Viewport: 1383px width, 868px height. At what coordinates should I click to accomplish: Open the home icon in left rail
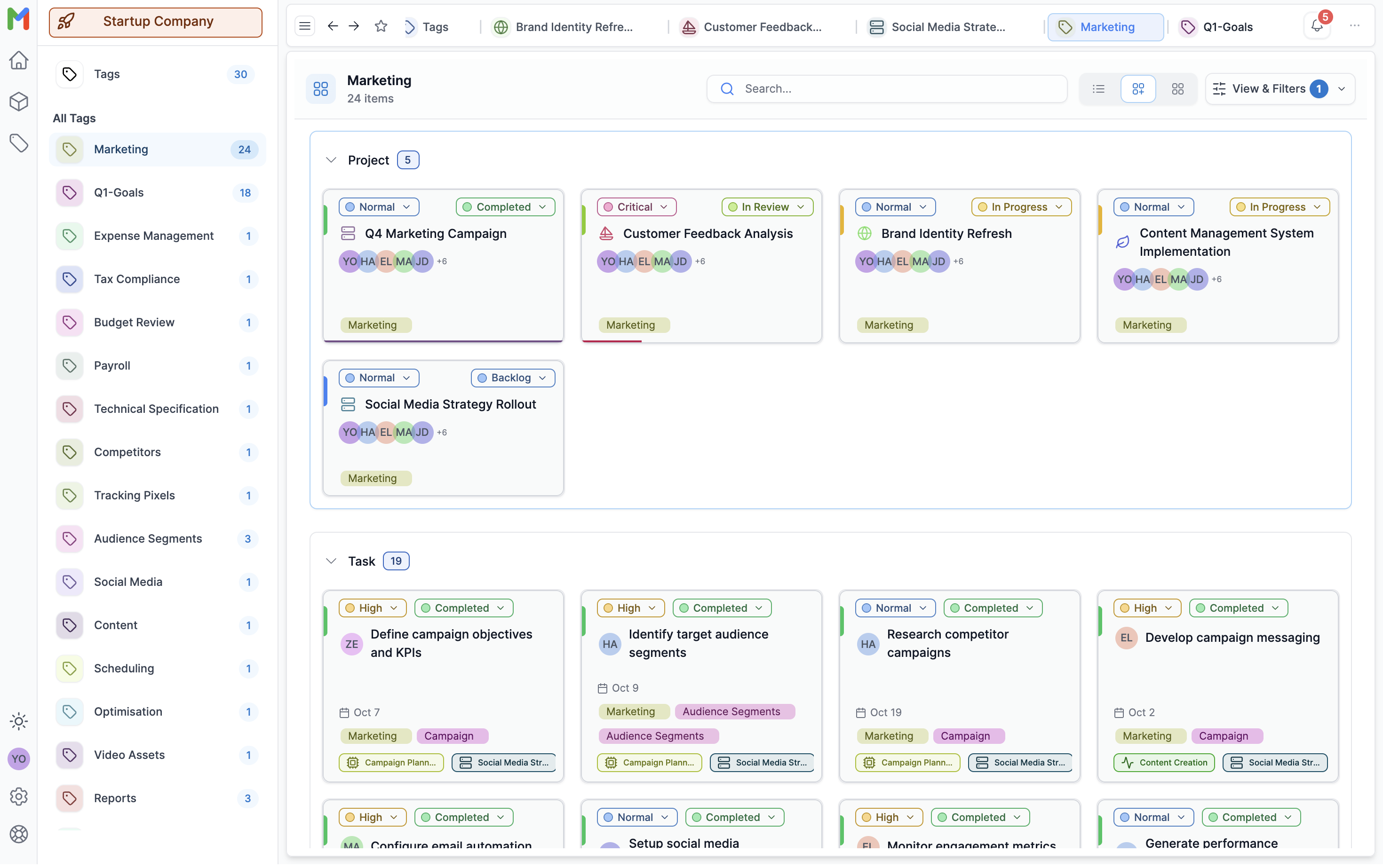coord(18,60)
